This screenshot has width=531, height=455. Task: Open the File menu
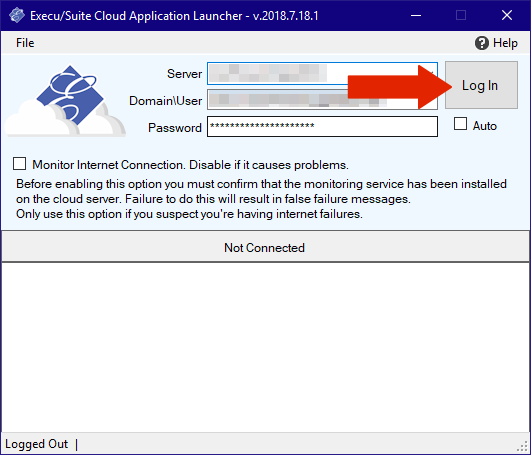coord(25,43)
